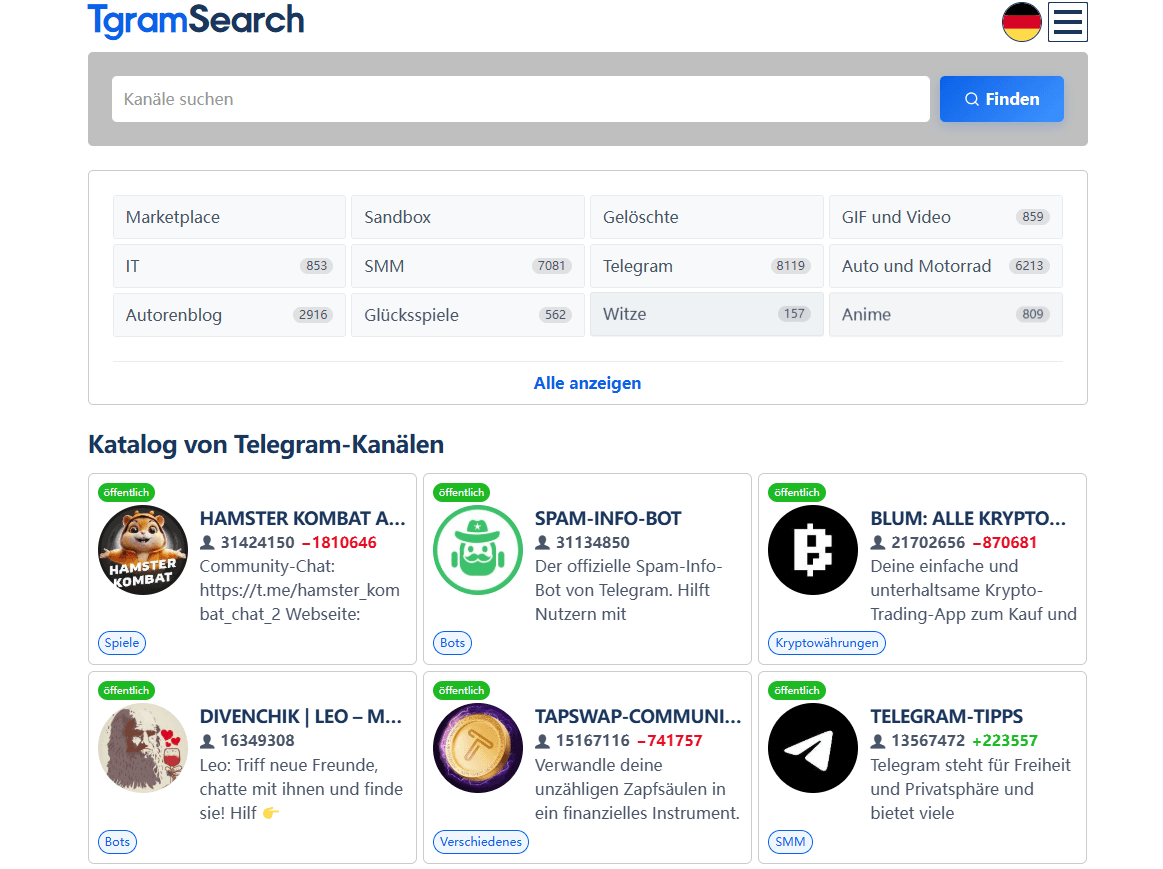Open the Blum black bitcoin-style avatar
Image resolution: width=1163 pixels, height=869 pixels.
(x=813, y=550)
